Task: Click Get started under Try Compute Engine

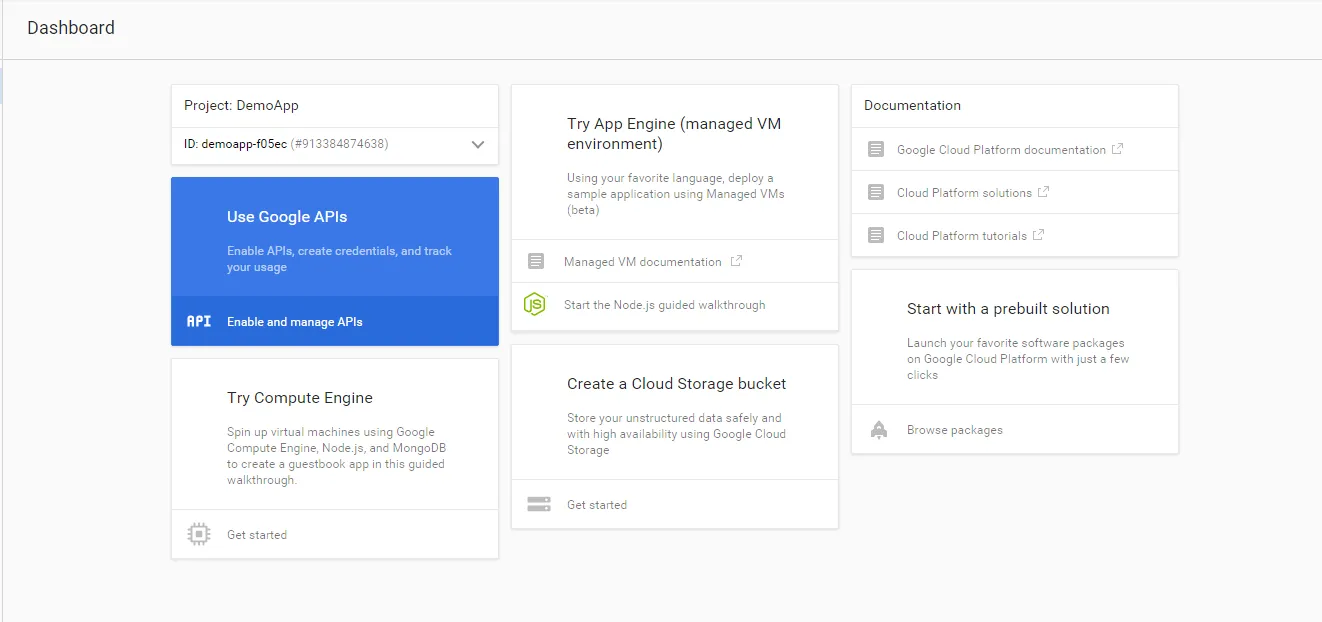Action: point(257,535)
